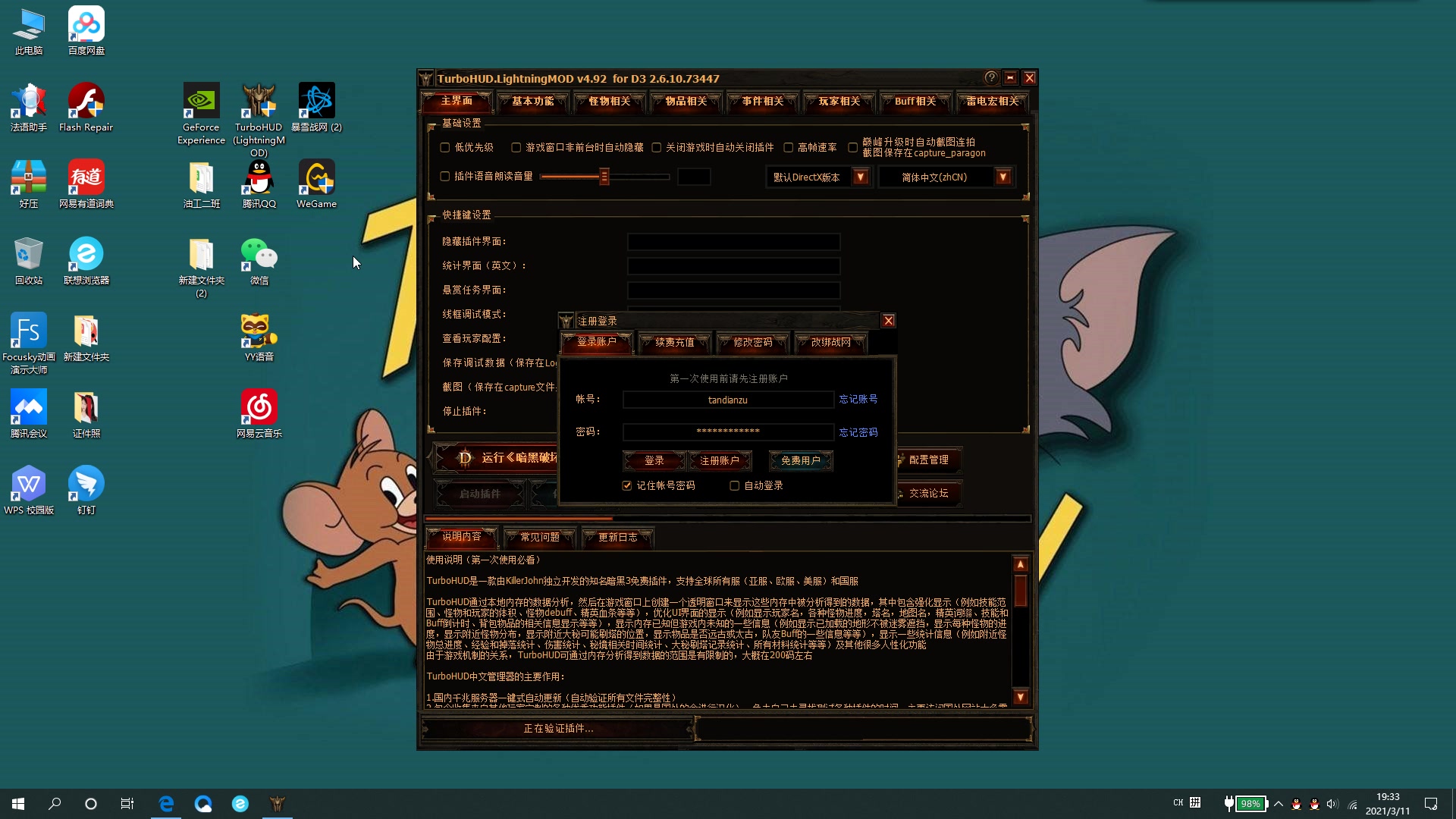Click the 帐号 input field
1456x819 pixels.
point(728,400)
